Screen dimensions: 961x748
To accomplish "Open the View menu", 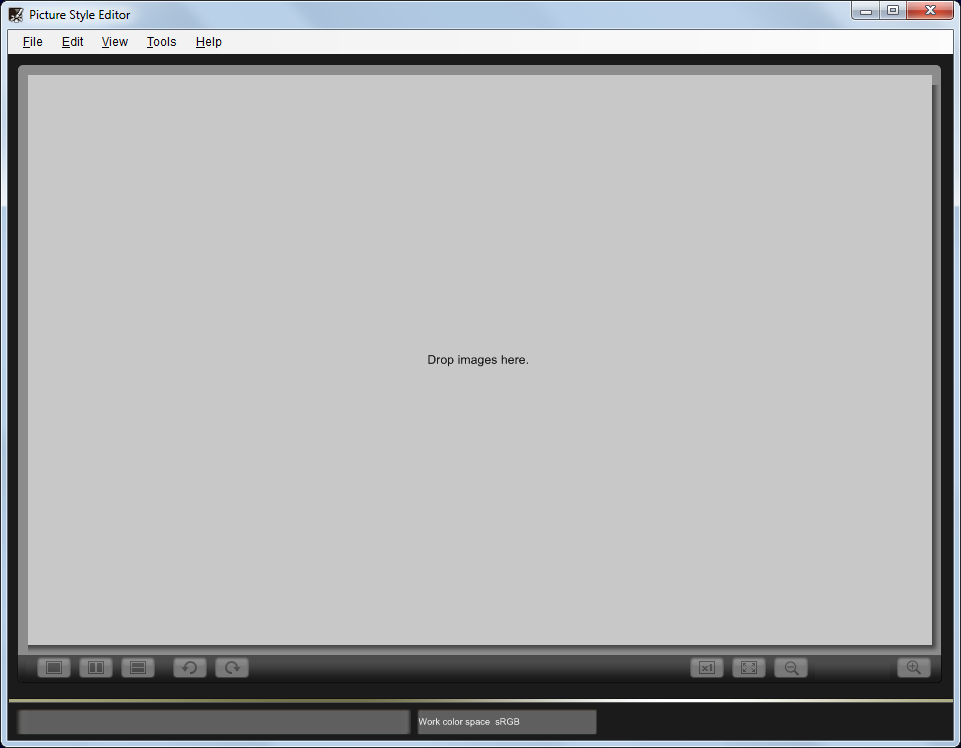I will click(x=115, y=42).
